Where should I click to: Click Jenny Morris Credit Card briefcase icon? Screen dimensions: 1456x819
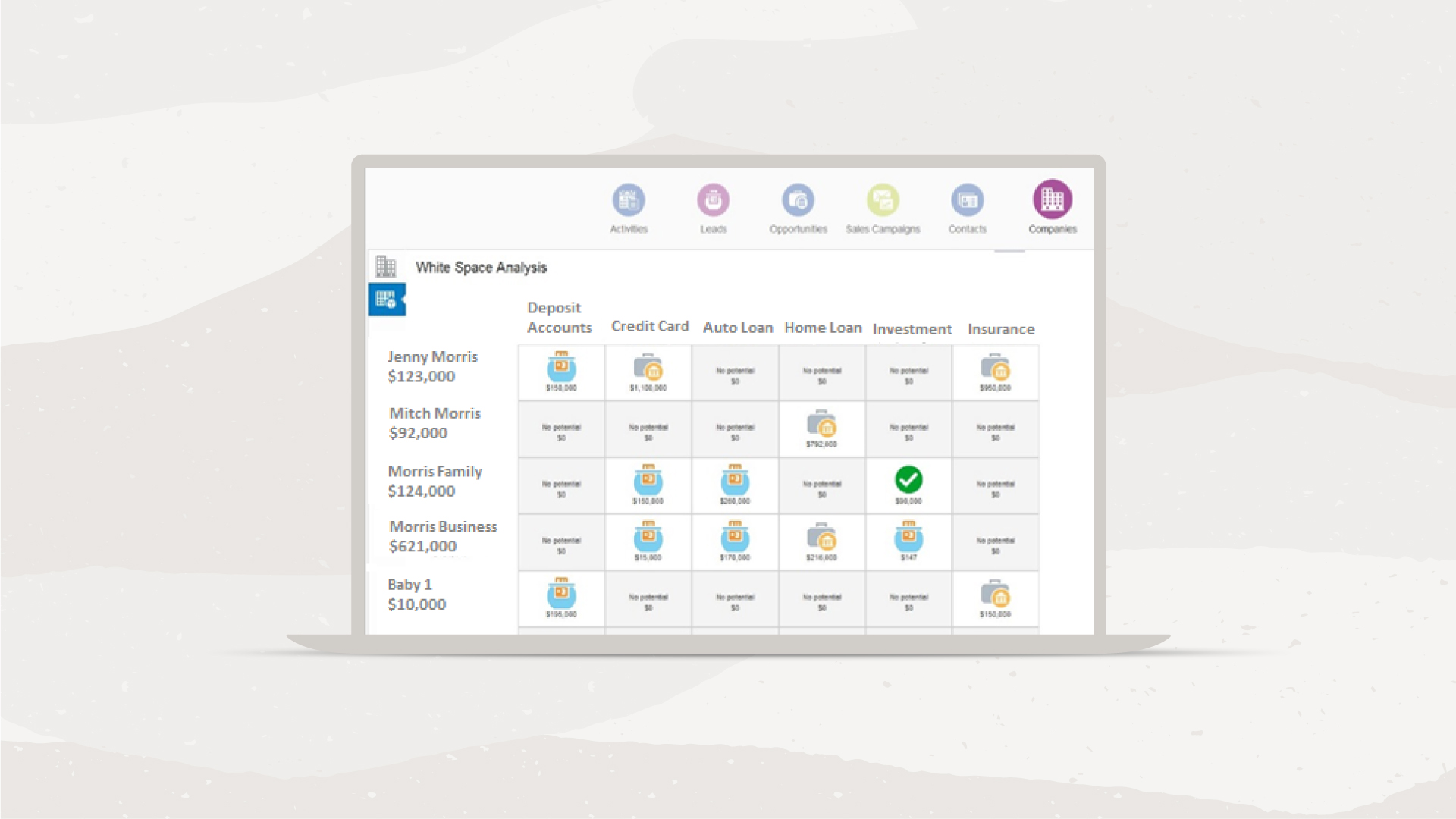(648, 369)
